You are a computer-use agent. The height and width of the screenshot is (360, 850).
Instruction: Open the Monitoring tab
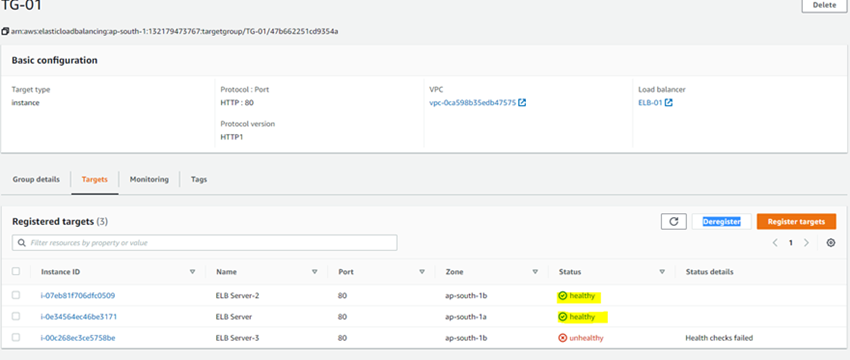coord(149,179)
